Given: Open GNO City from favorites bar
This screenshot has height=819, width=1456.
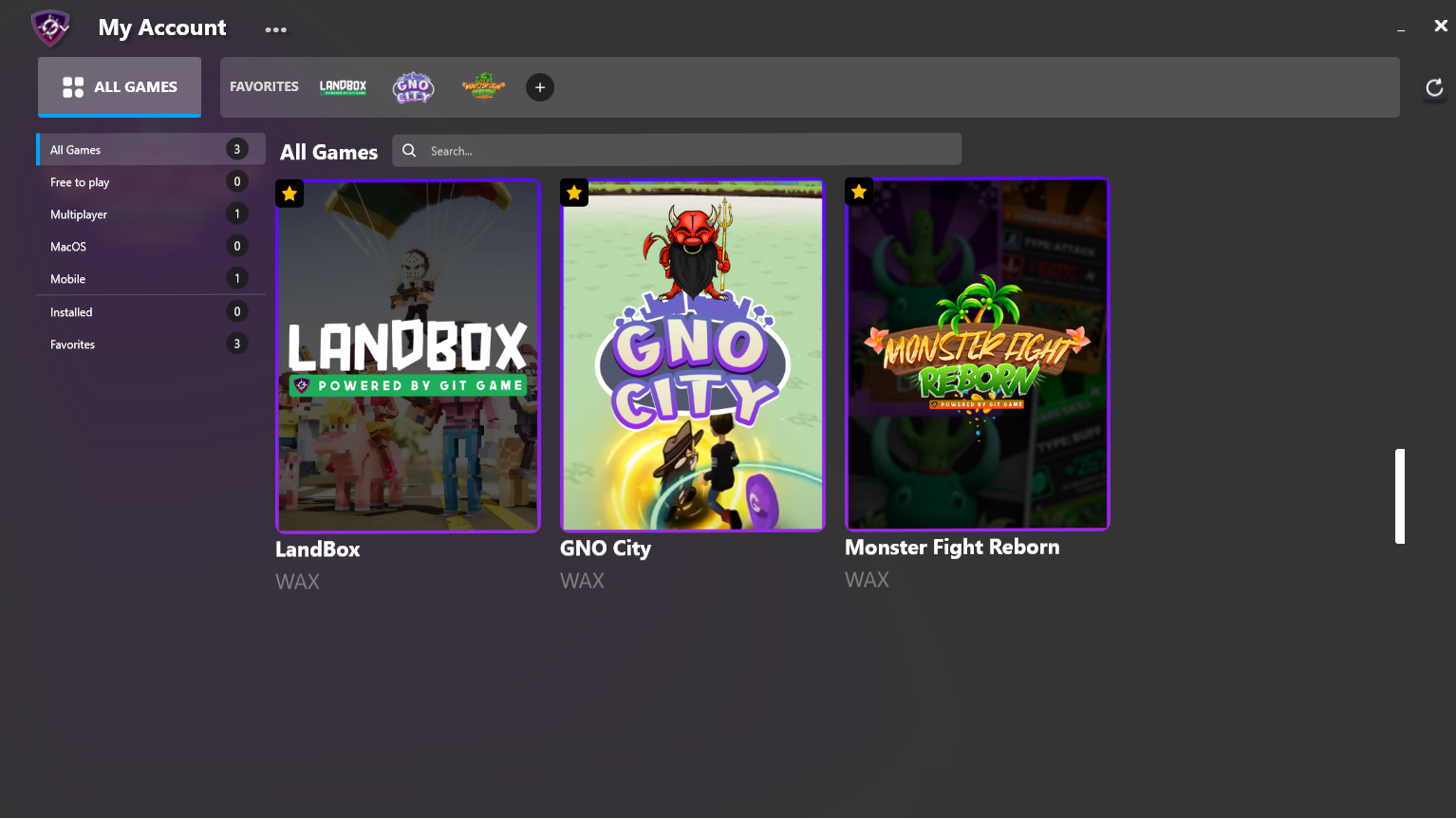Looking at the screenshot, I should (x=413, y=87).
